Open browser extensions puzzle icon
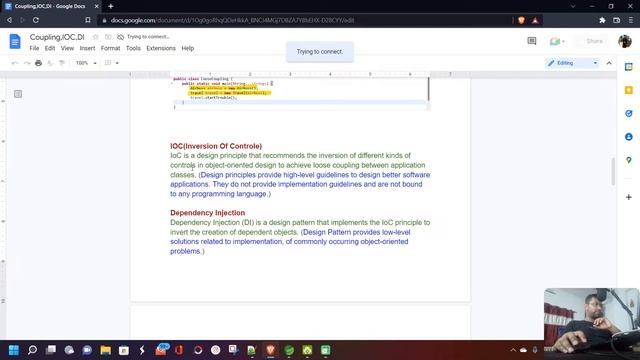Image resolution: width=640 pixels, height=360 pixels. click(602, 20)
